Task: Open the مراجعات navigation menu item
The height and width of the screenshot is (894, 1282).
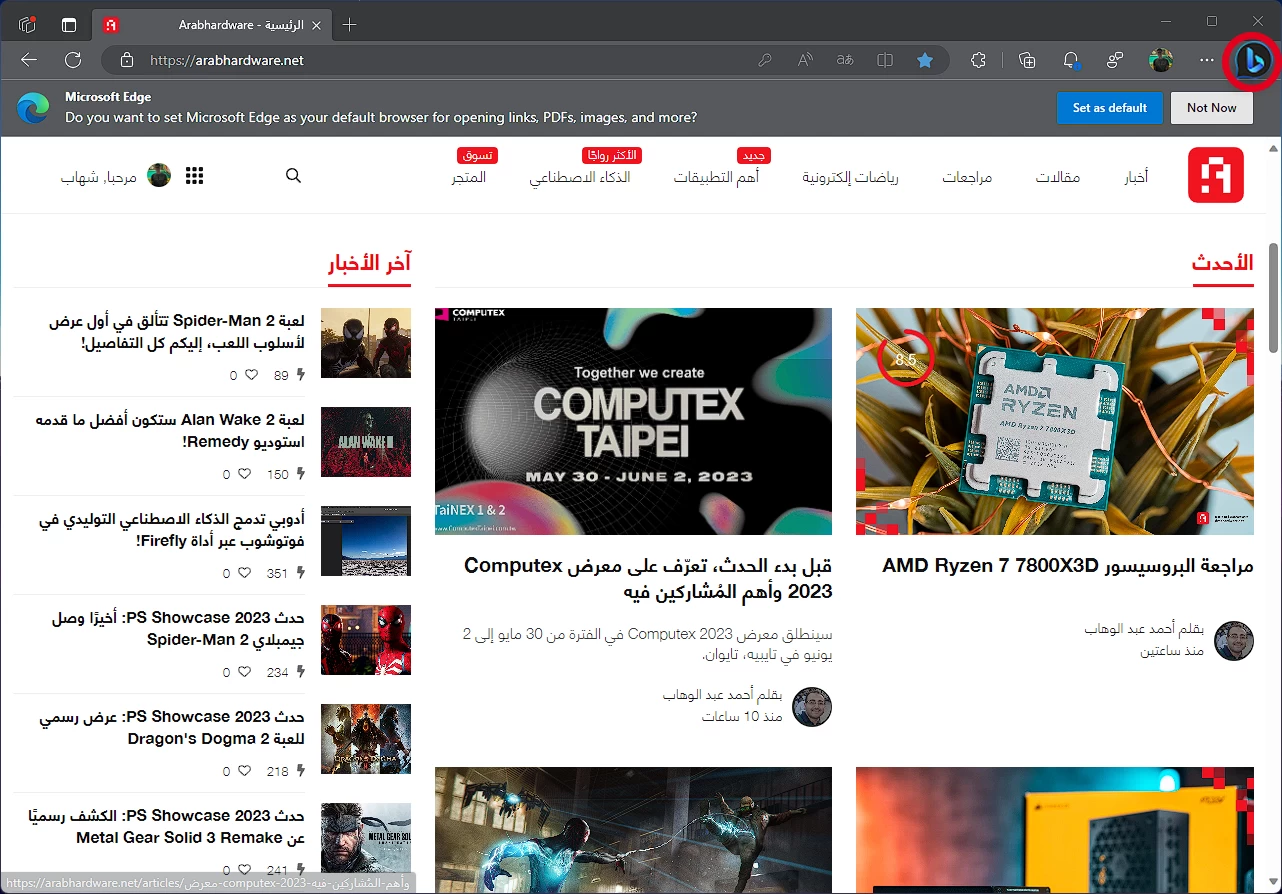Action: (967, 177)
